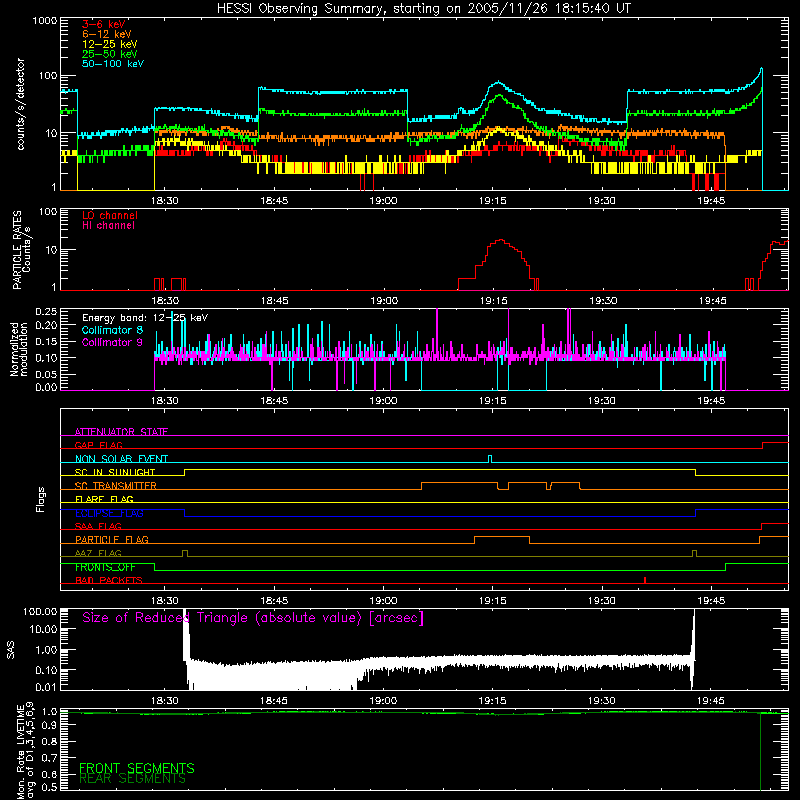Image resolution: width=800 pixels, height=800 pixels.
Task: Click the 'REAR SEGMENTS' legend label
Action: click(x=132, y=779)
